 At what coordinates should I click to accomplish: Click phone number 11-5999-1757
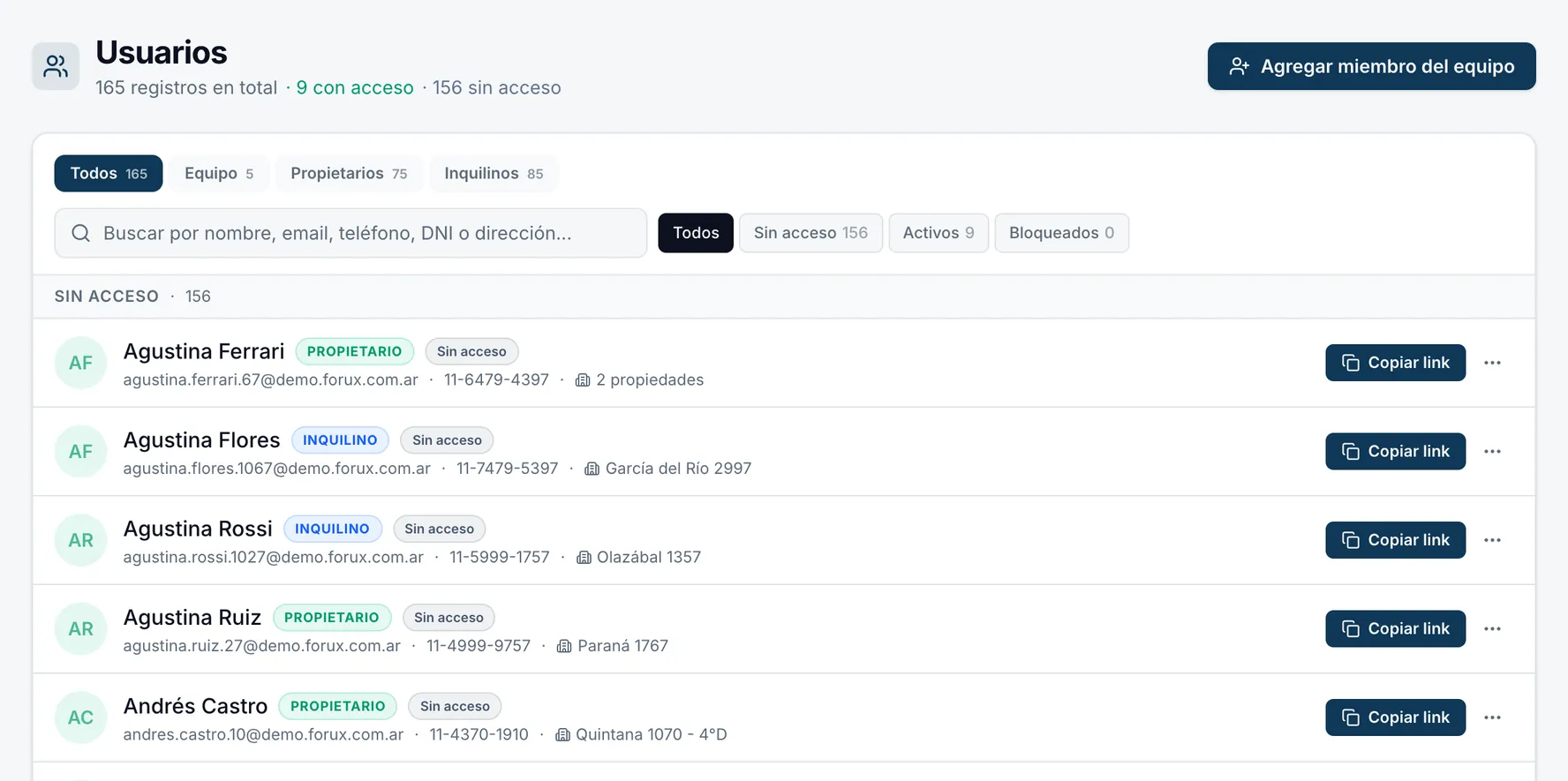[x=499, y=558]
